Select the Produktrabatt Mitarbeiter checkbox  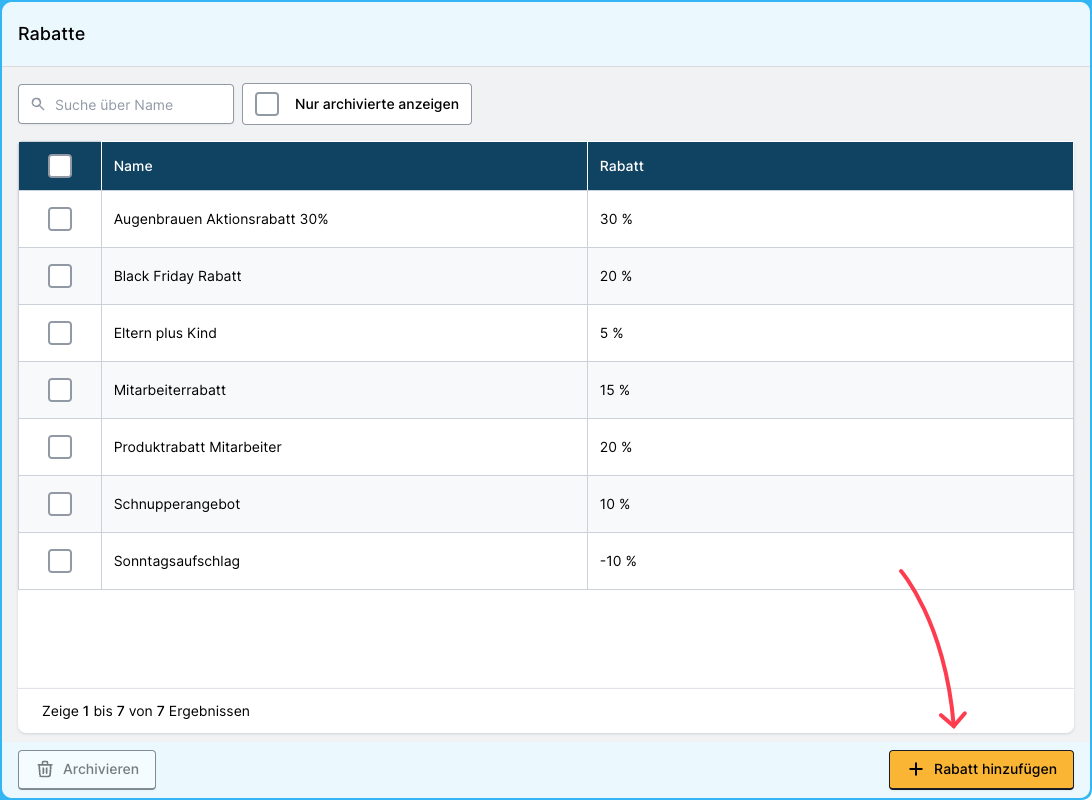pyautogui.click(x=60, y=447)
